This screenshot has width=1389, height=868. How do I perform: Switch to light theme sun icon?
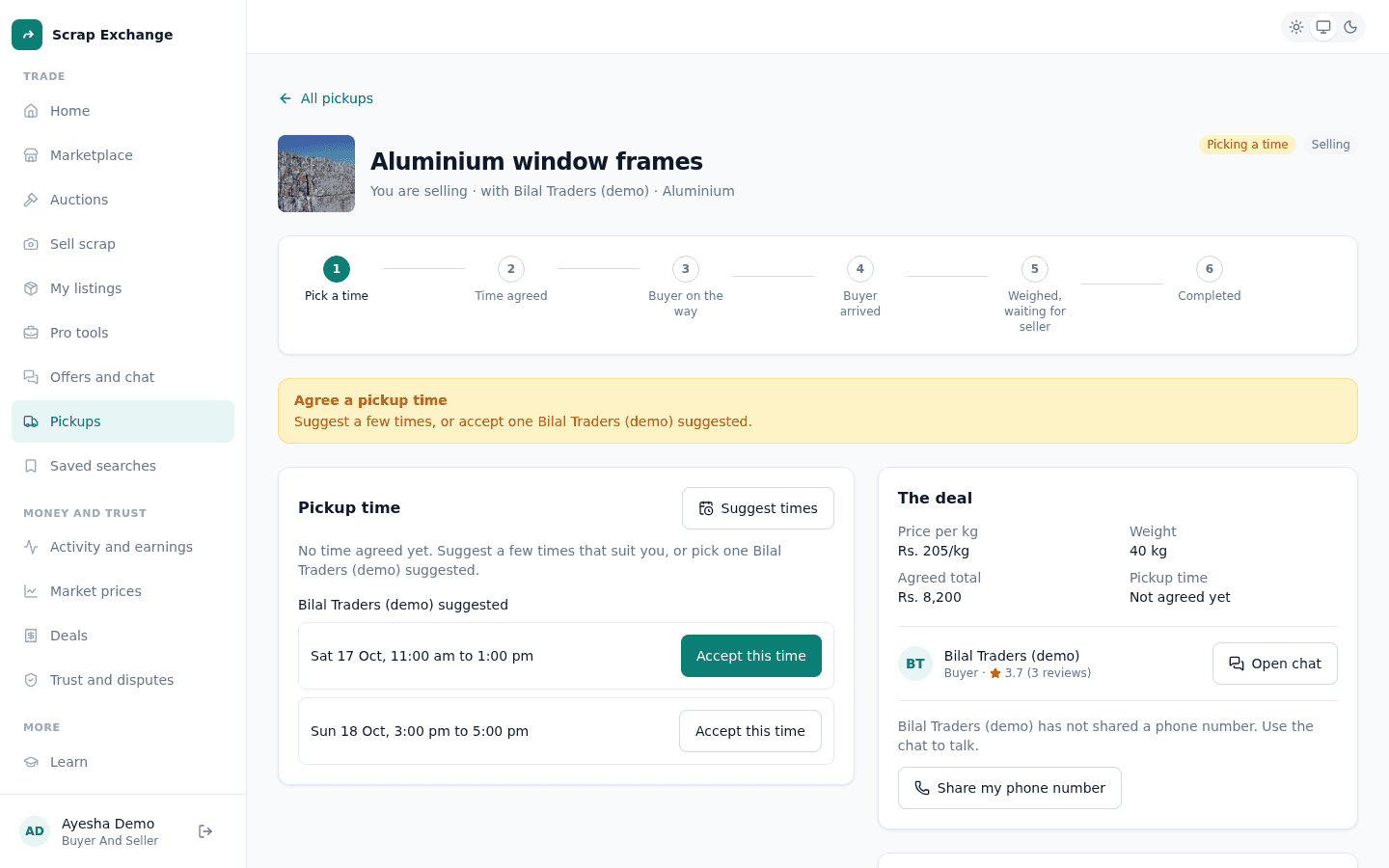pyautogui.click(x=1296, y=27)
